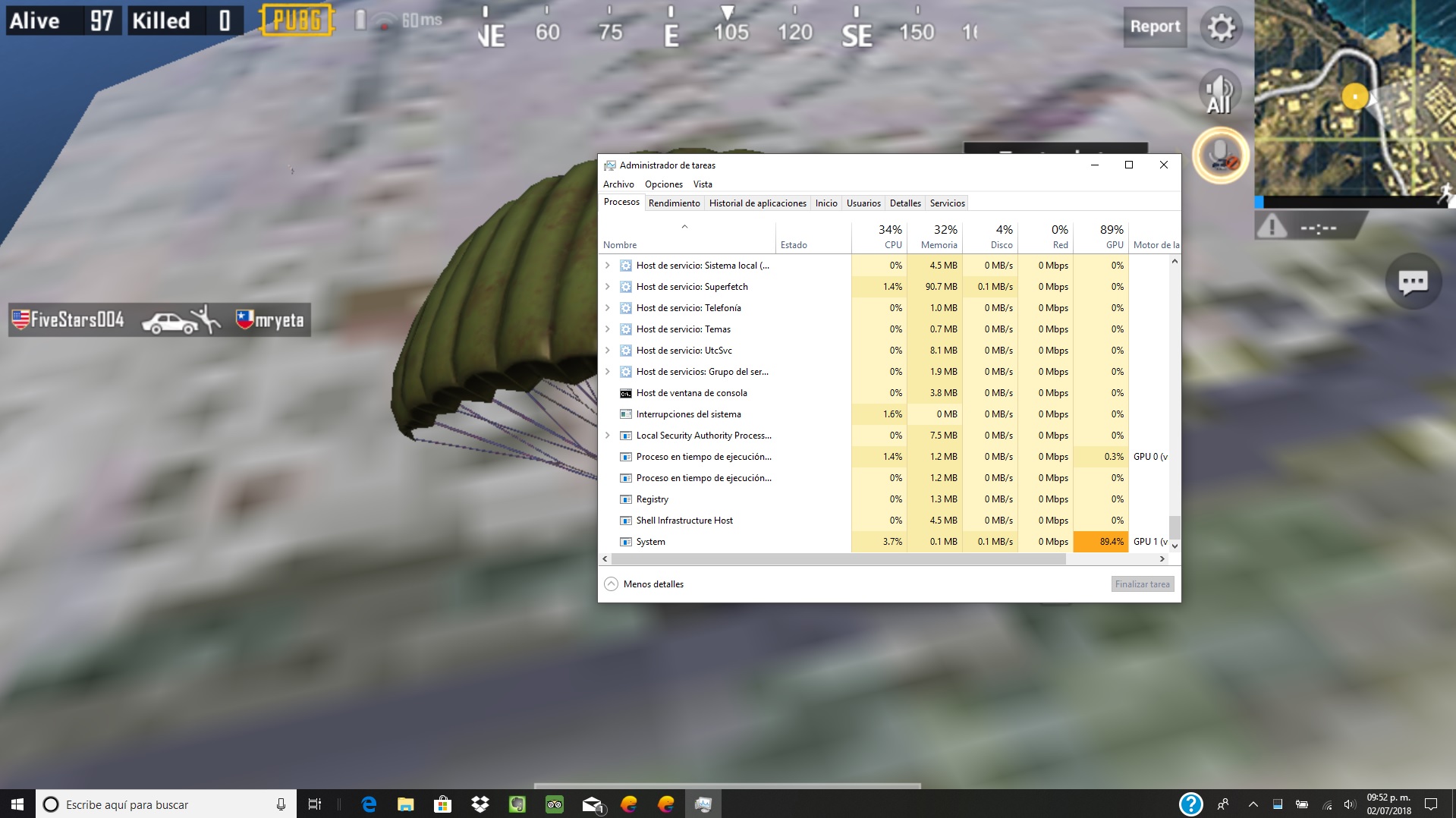1456x818 pixels.
Task: Click the sort arrow above Nombre column
Action: [684, 227]
